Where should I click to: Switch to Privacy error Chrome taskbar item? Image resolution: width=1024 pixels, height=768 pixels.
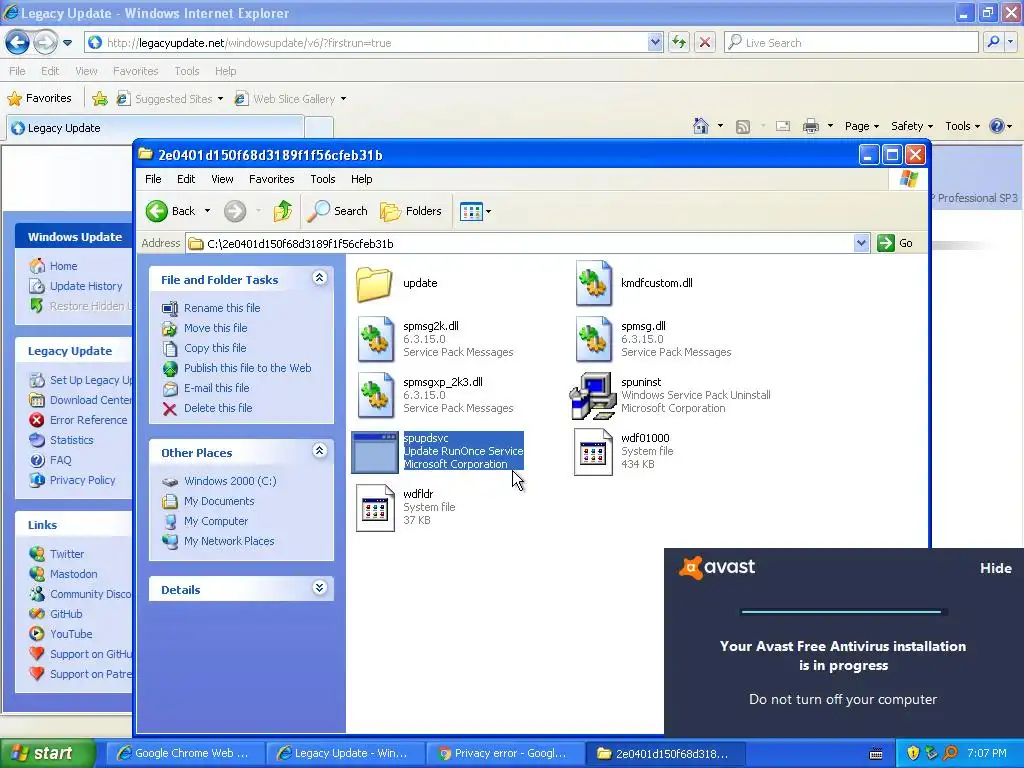[505, 753]
